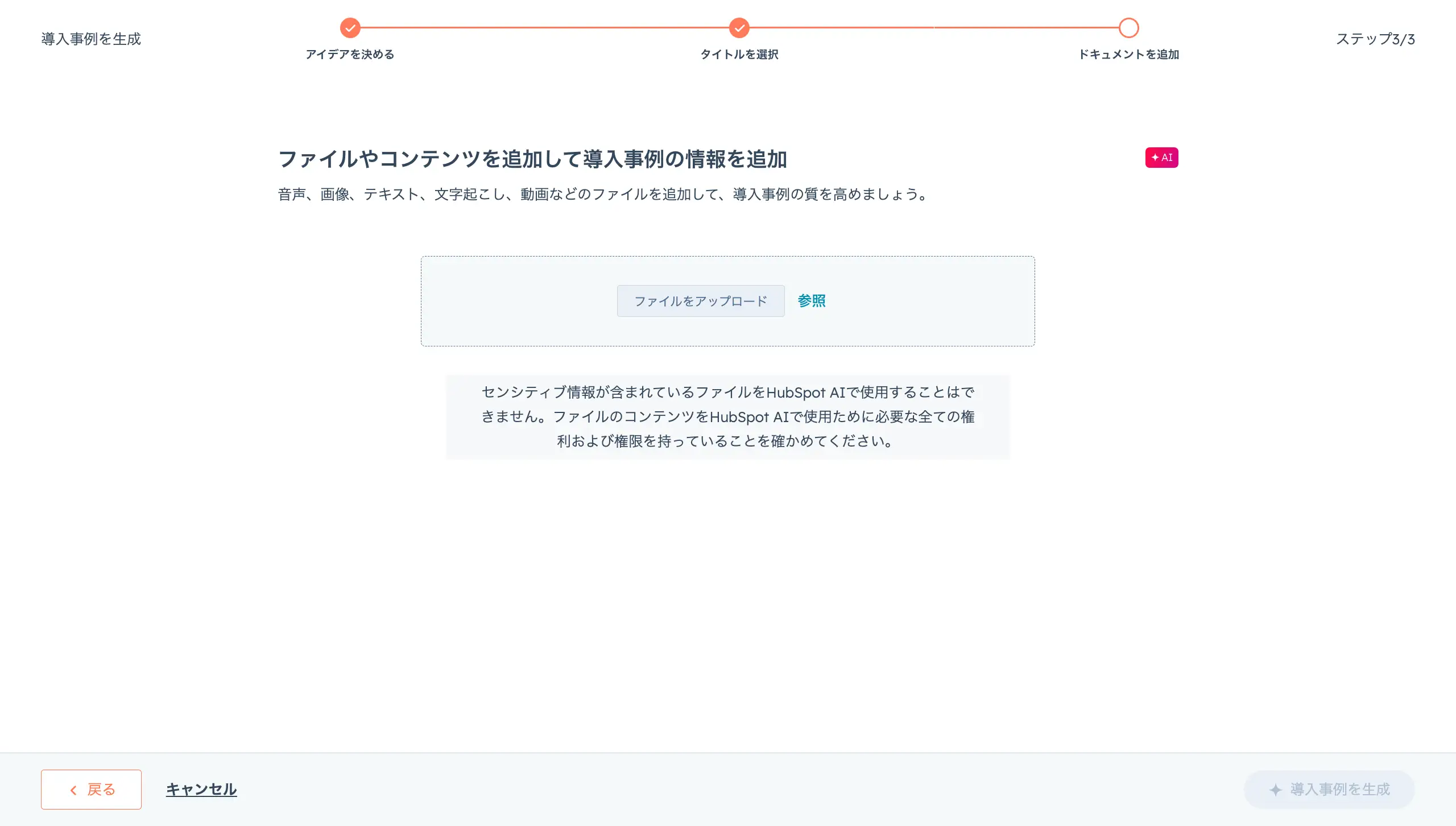Click the empty circle for ドキュメントを追加 step

pyautogui.click(x=1128, y=27)
